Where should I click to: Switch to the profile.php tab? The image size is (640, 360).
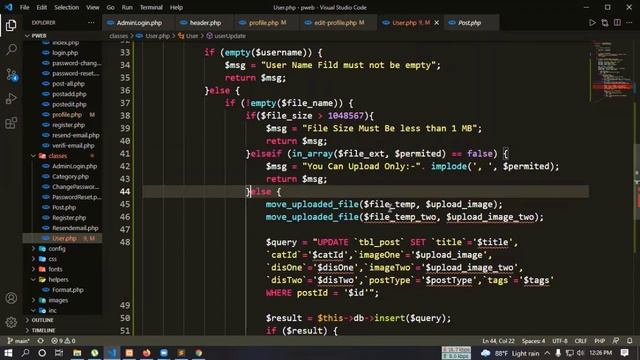(267, 23)
